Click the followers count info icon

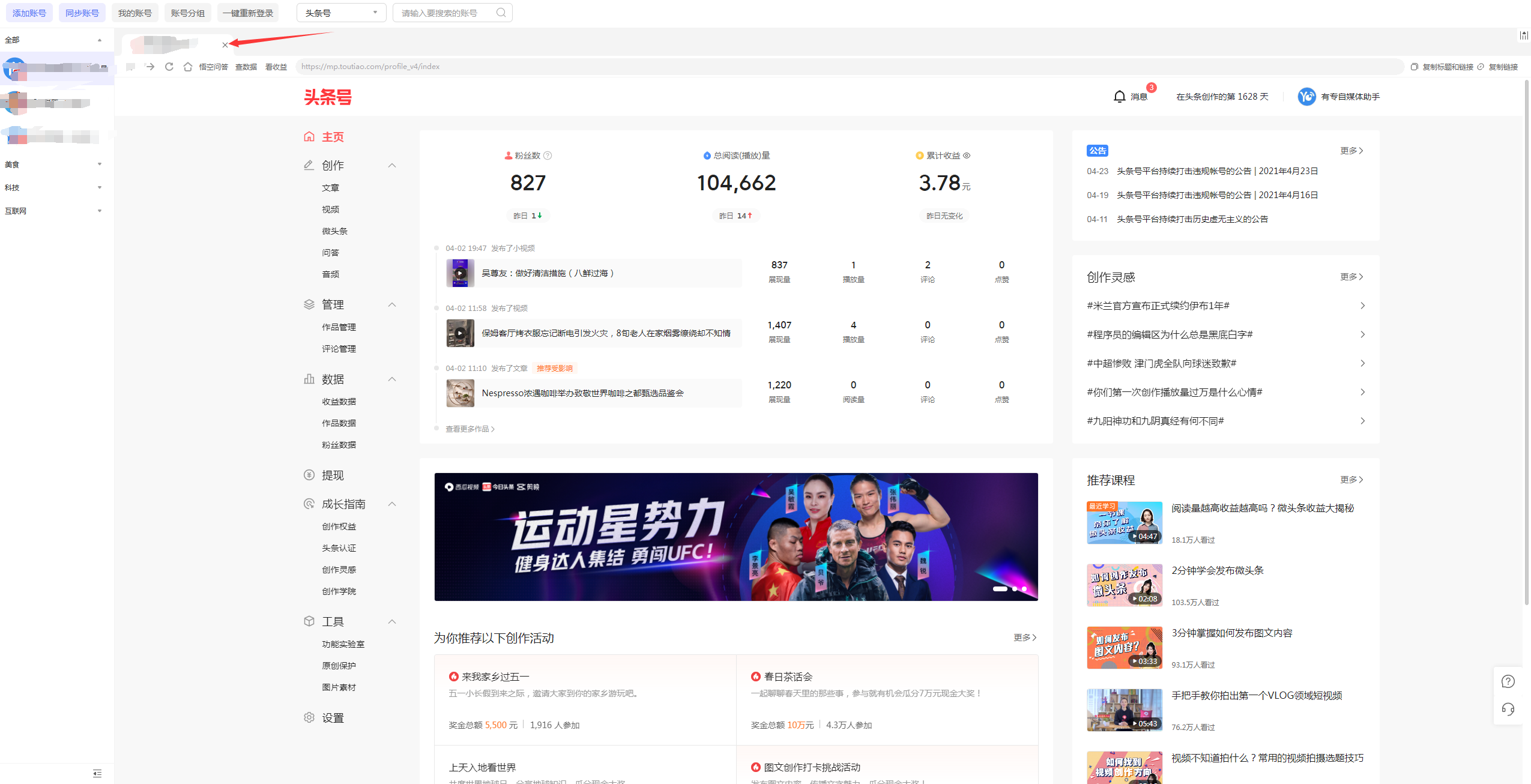548,155
